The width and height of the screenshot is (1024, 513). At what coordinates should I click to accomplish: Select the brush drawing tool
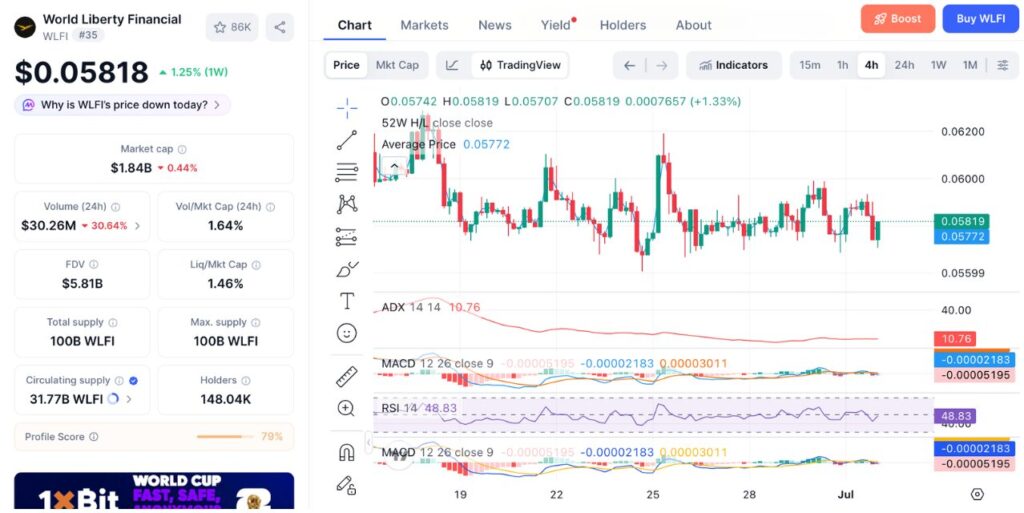(347, 268)
